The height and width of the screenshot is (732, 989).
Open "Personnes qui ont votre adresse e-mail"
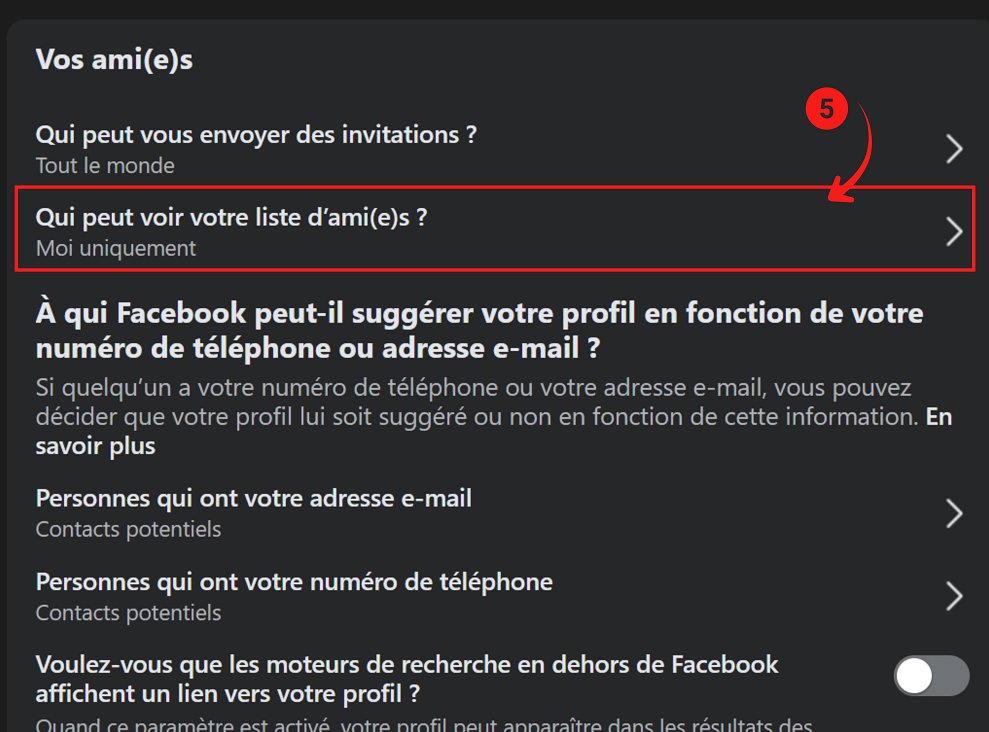click(253, 497)
